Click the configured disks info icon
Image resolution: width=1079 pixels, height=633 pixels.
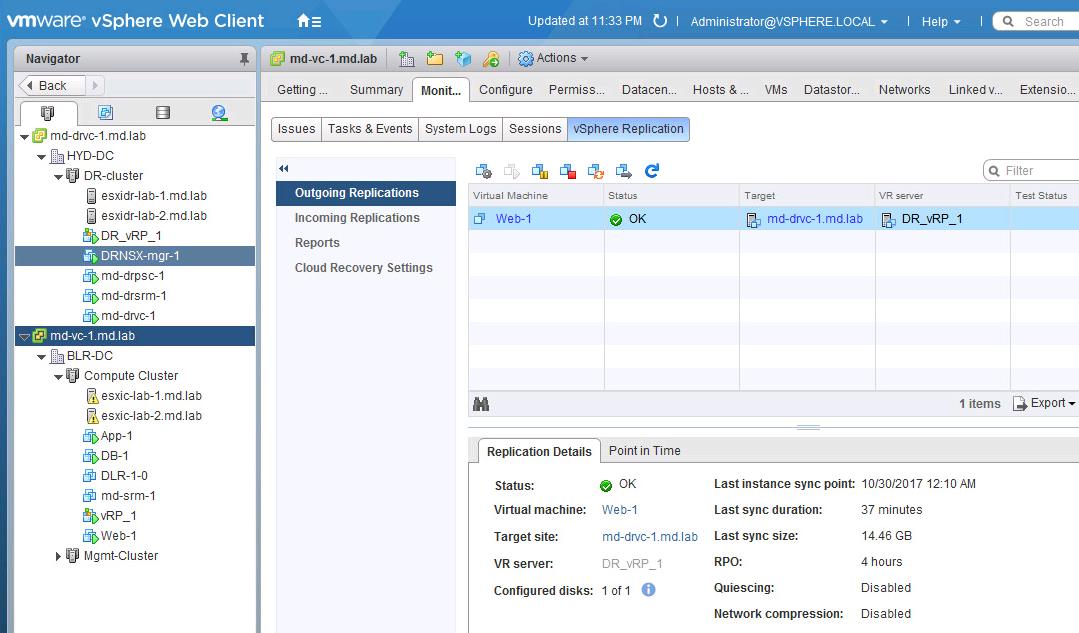coord(648,590)
